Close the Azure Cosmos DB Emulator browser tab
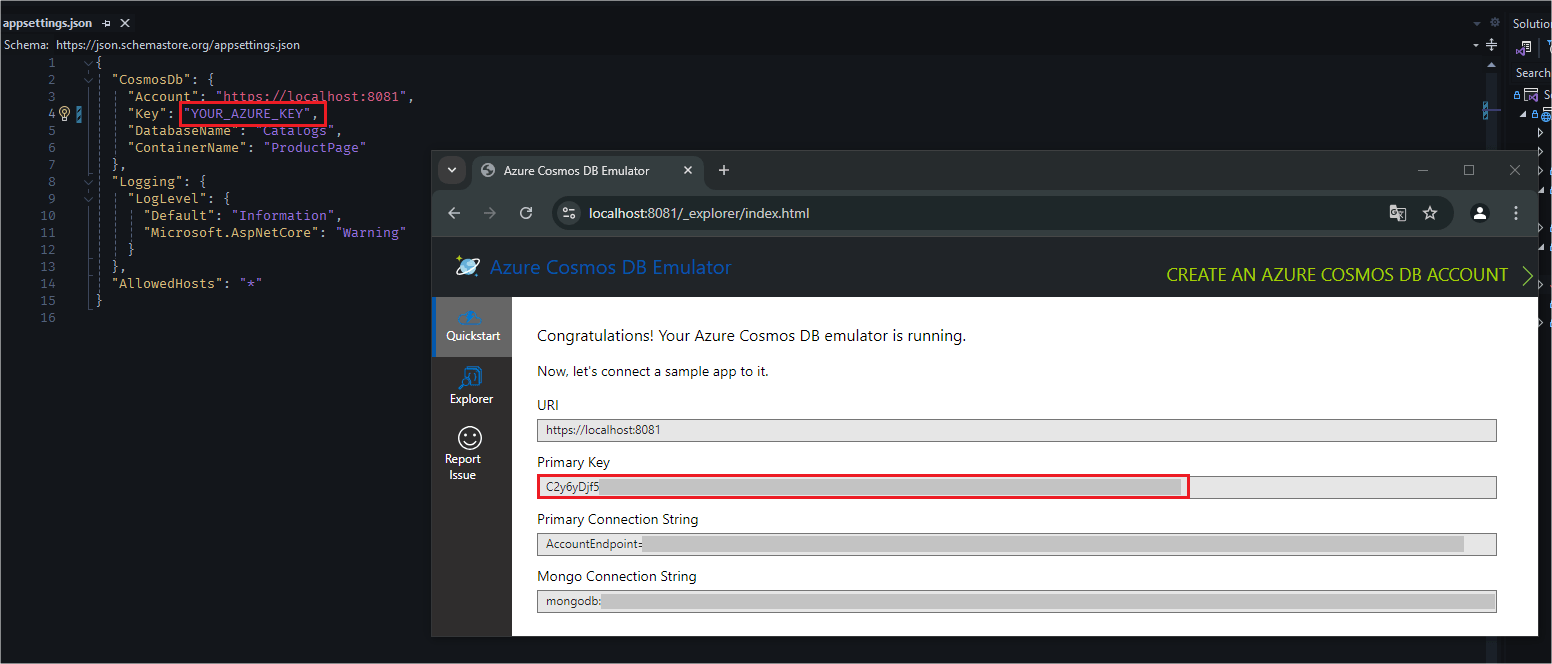 pyautogui.click(x=688, y=170)
